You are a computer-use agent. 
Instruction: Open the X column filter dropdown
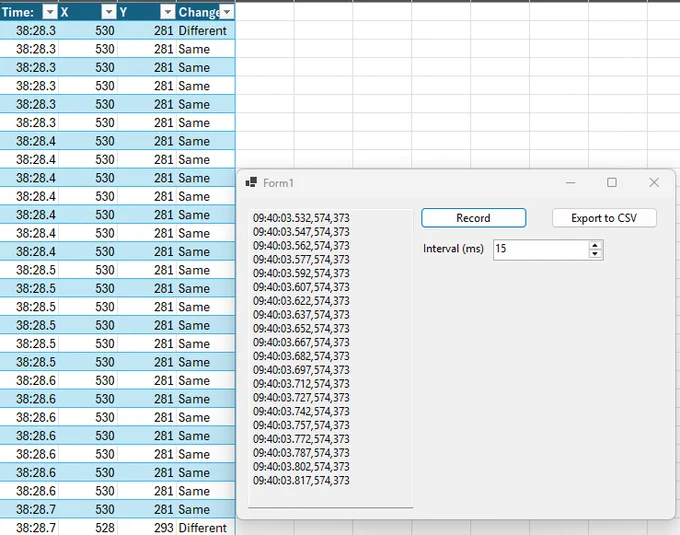point(109,12)
